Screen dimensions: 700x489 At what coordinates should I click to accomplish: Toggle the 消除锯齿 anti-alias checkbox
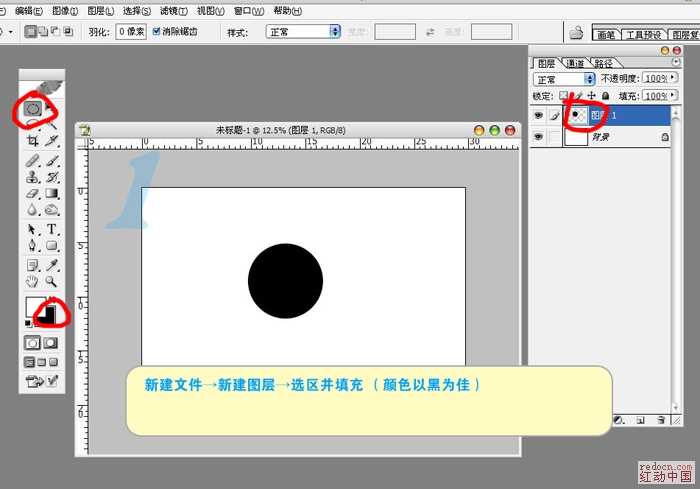pos(156,32)
